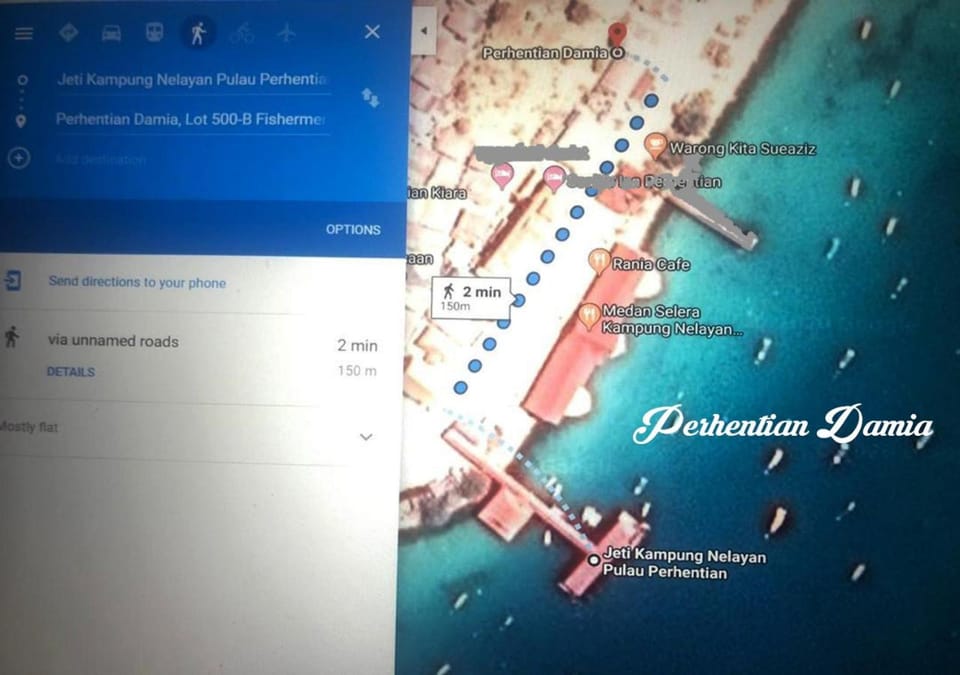
Task: Collapse the side panel arrow
Action: (424, 31)
